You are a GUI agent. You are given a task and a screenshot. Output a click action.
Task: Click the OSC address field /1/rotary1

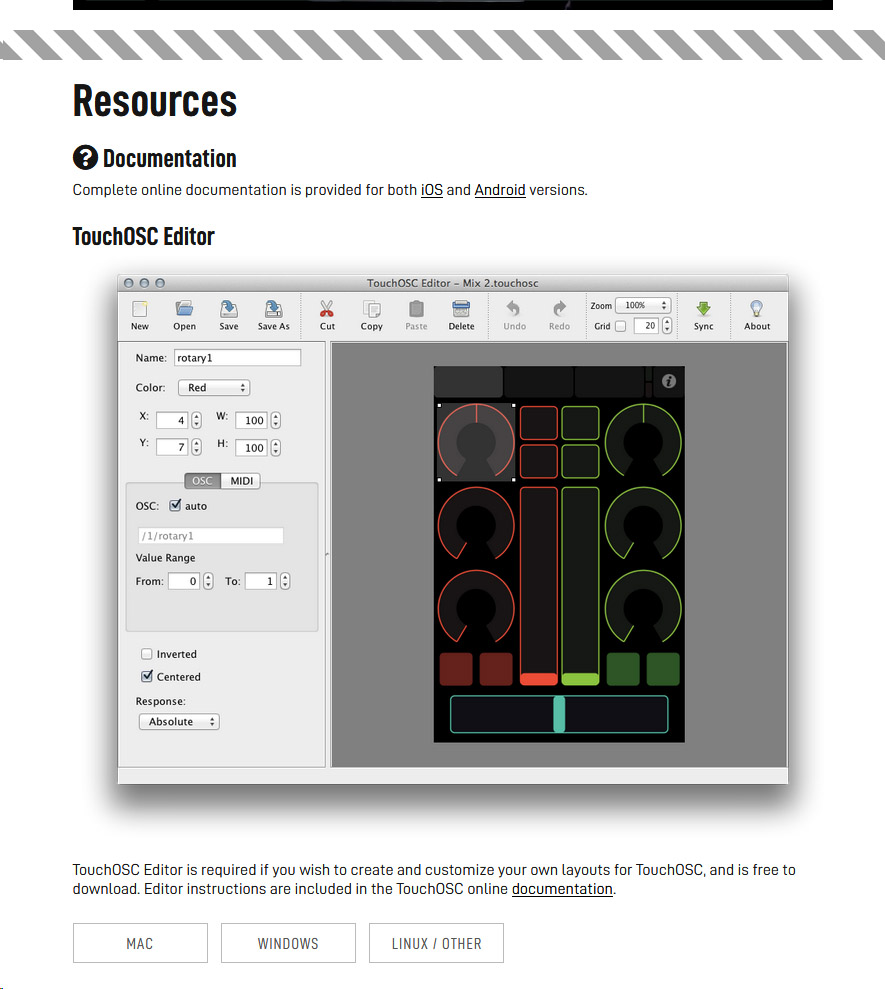[x=210, y=535]
